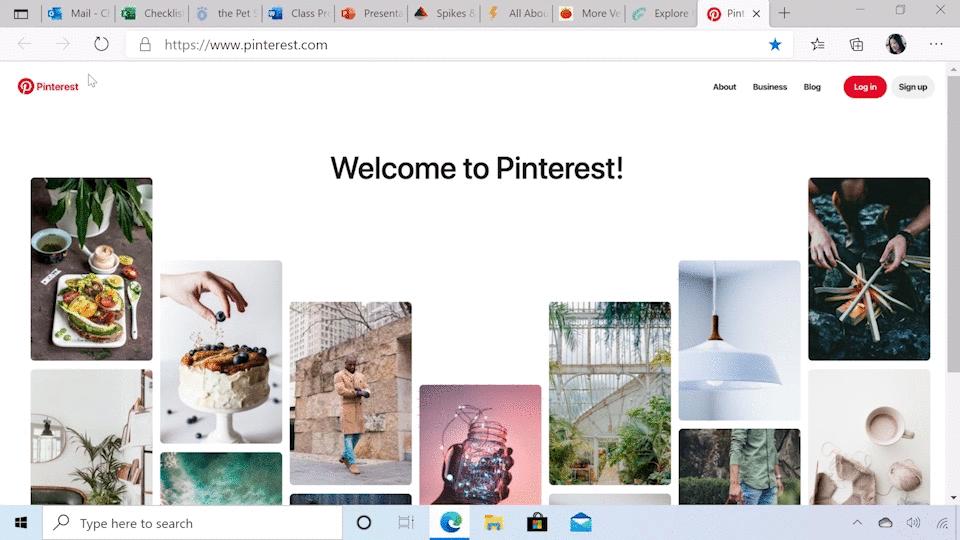Switch to the All About tab
Image resolution: width=960 pixels, height=540 pixels.
tap(517, 13)
